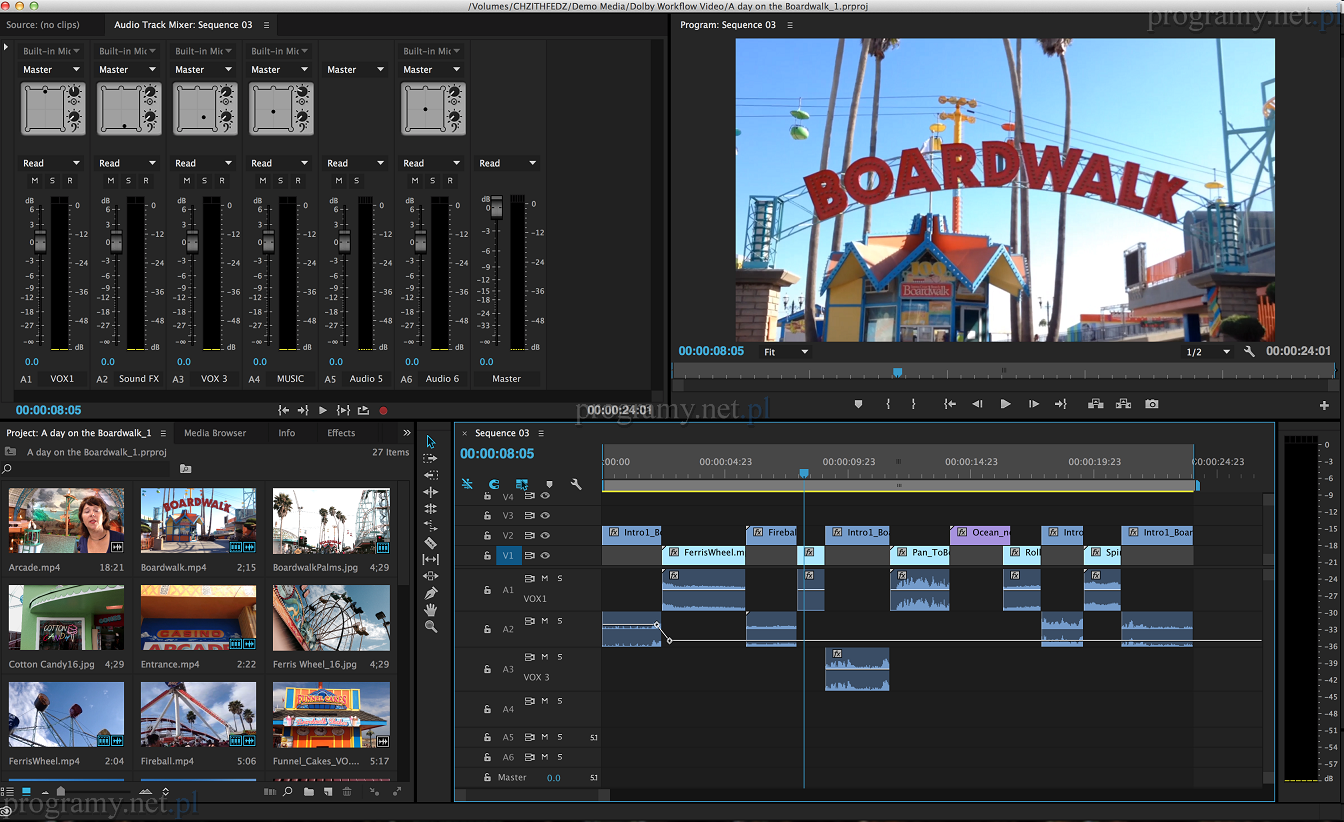Click the A1 VOX1 volume fader
The image size is (1344, 822).
[x=39, y=243]
